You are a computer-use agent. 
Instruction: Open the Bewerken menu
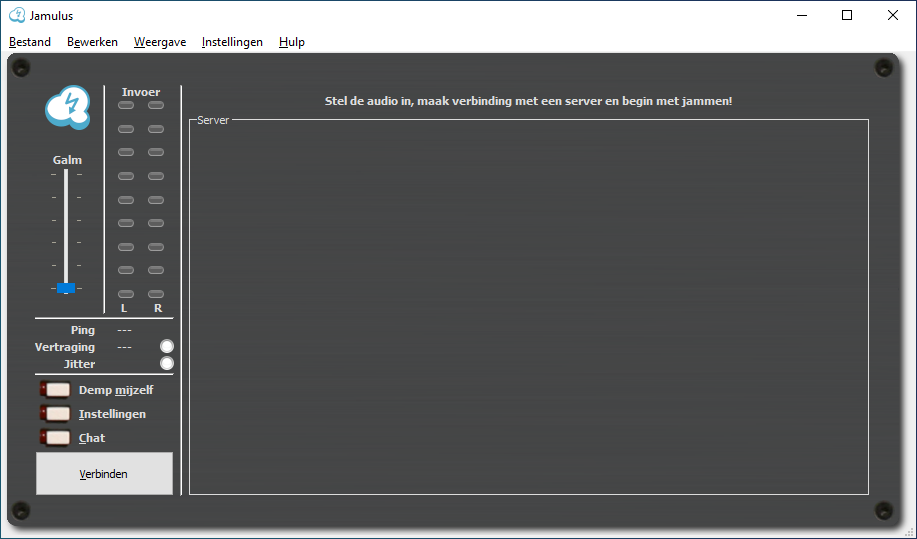[x=92, y=42]
